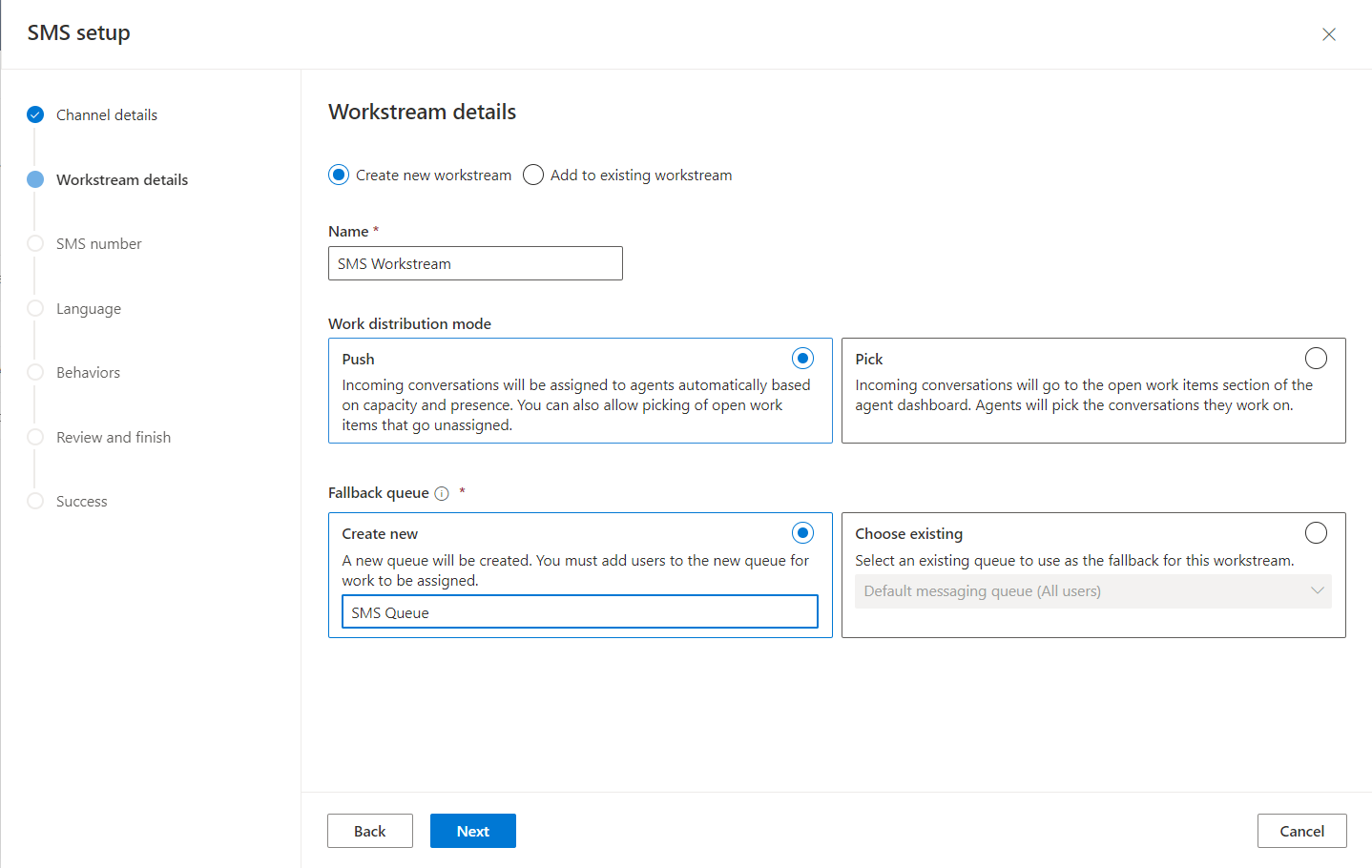Select Add to existing workstream
Viewport: 1372px width, 868px height.
(x=533, y=175)
